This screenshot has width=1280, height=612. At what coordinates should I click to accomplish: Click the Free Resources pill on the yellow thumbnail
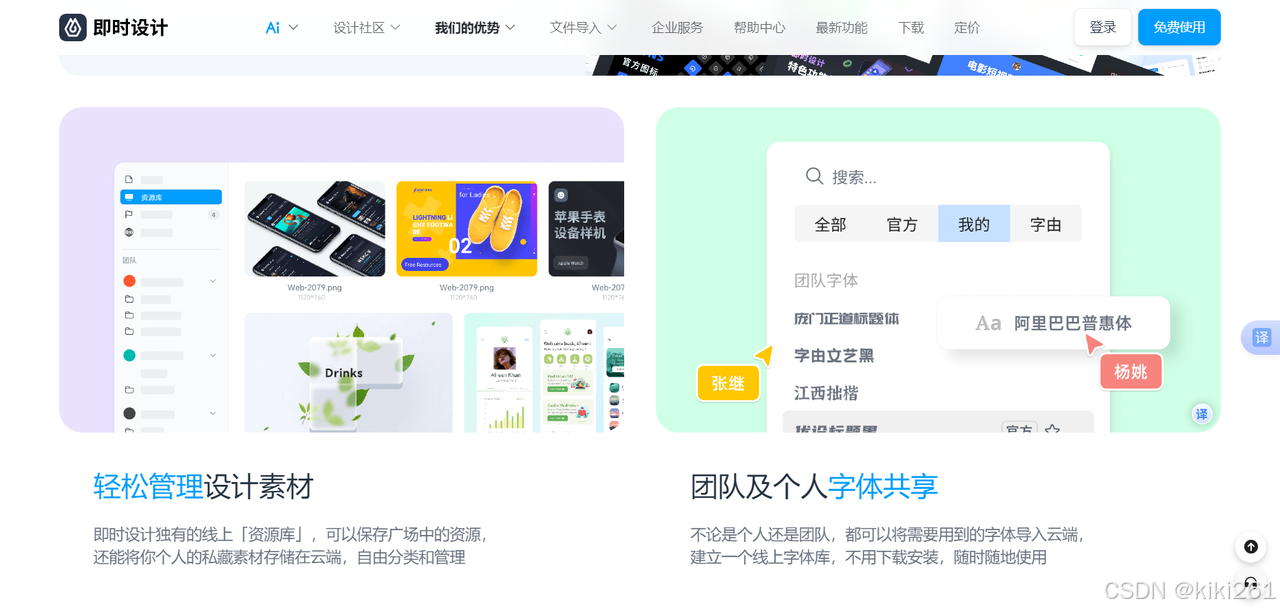(x=423, y=265)
